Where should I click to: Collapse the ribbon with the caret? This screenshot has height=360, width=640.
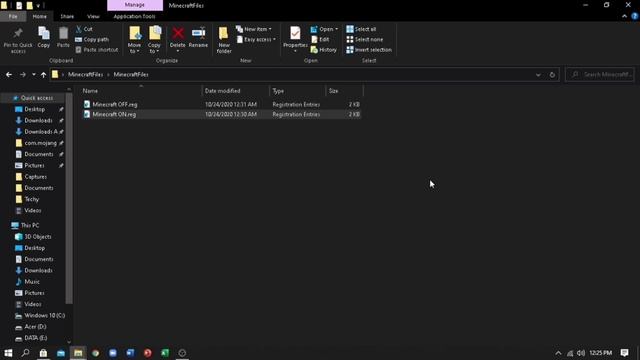(624, 16)
